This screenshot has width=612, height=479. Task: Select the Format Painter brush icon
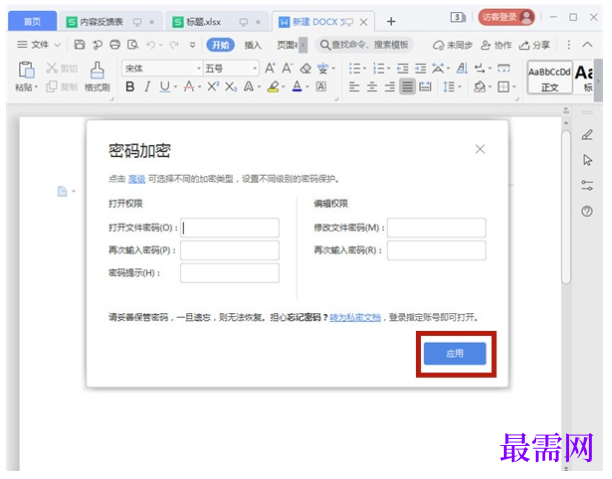click(97, 70)
